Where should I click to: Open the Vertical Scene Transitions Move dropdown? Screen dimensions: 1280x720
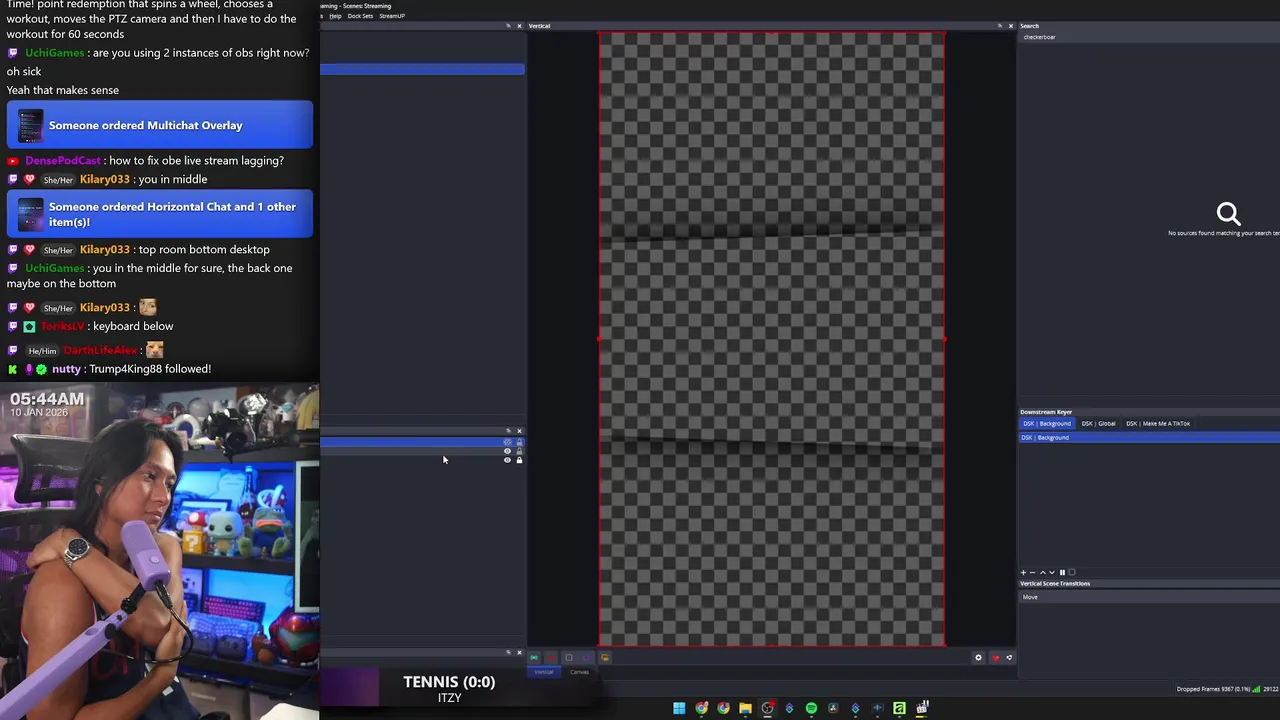1149,597
